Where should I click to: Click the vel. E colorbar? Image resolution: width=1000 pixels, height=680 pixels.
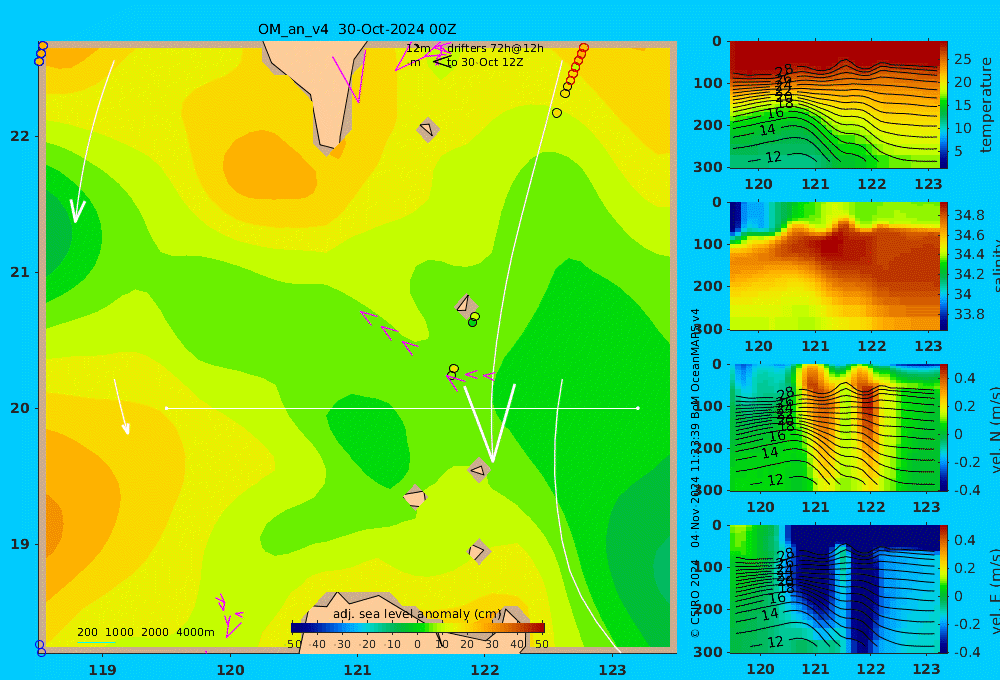(943, 589)
